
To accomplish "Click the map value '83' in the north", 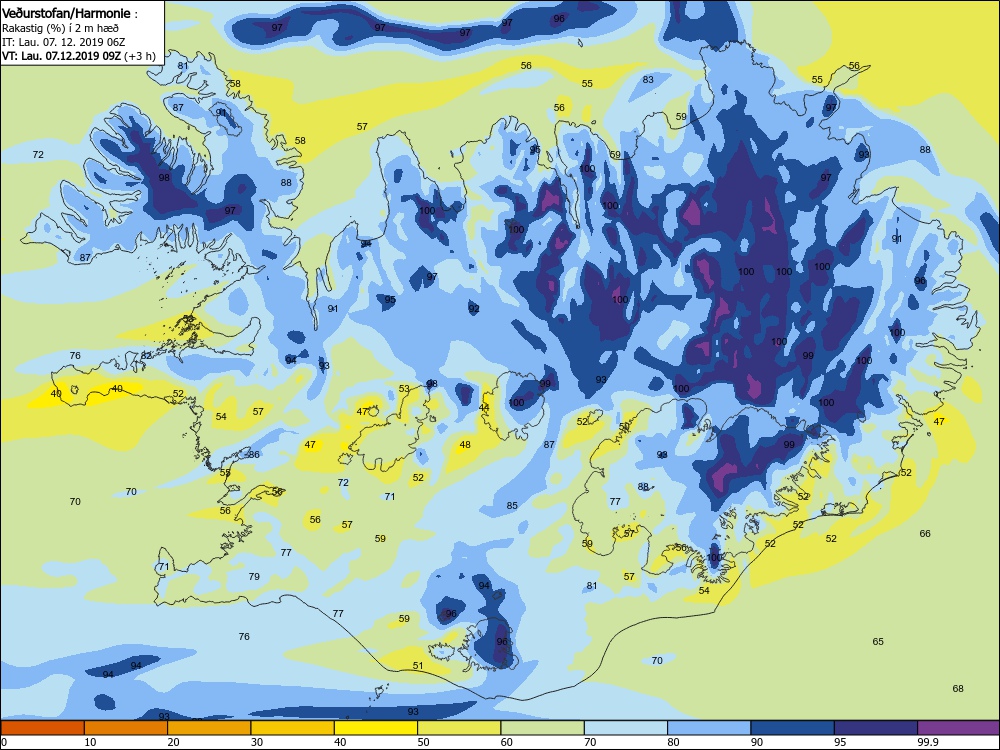I will click(x=648, y=80).
